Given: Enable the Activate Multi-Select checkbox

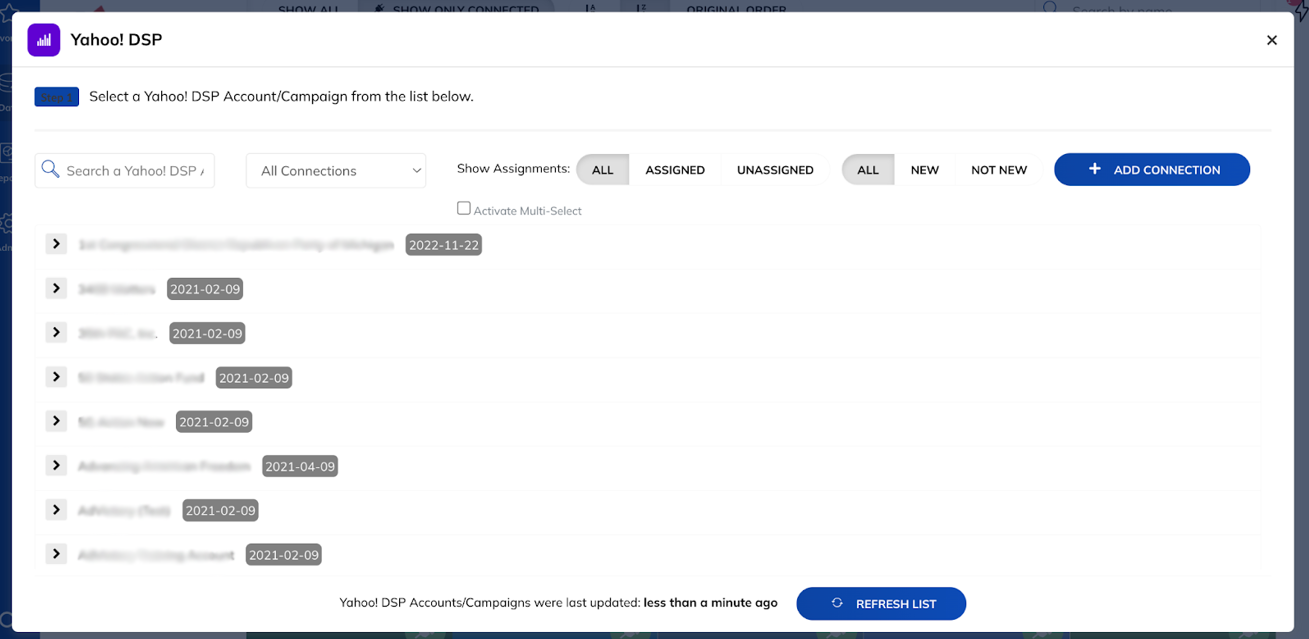Looking at the screenshot, I should (464, 209).
